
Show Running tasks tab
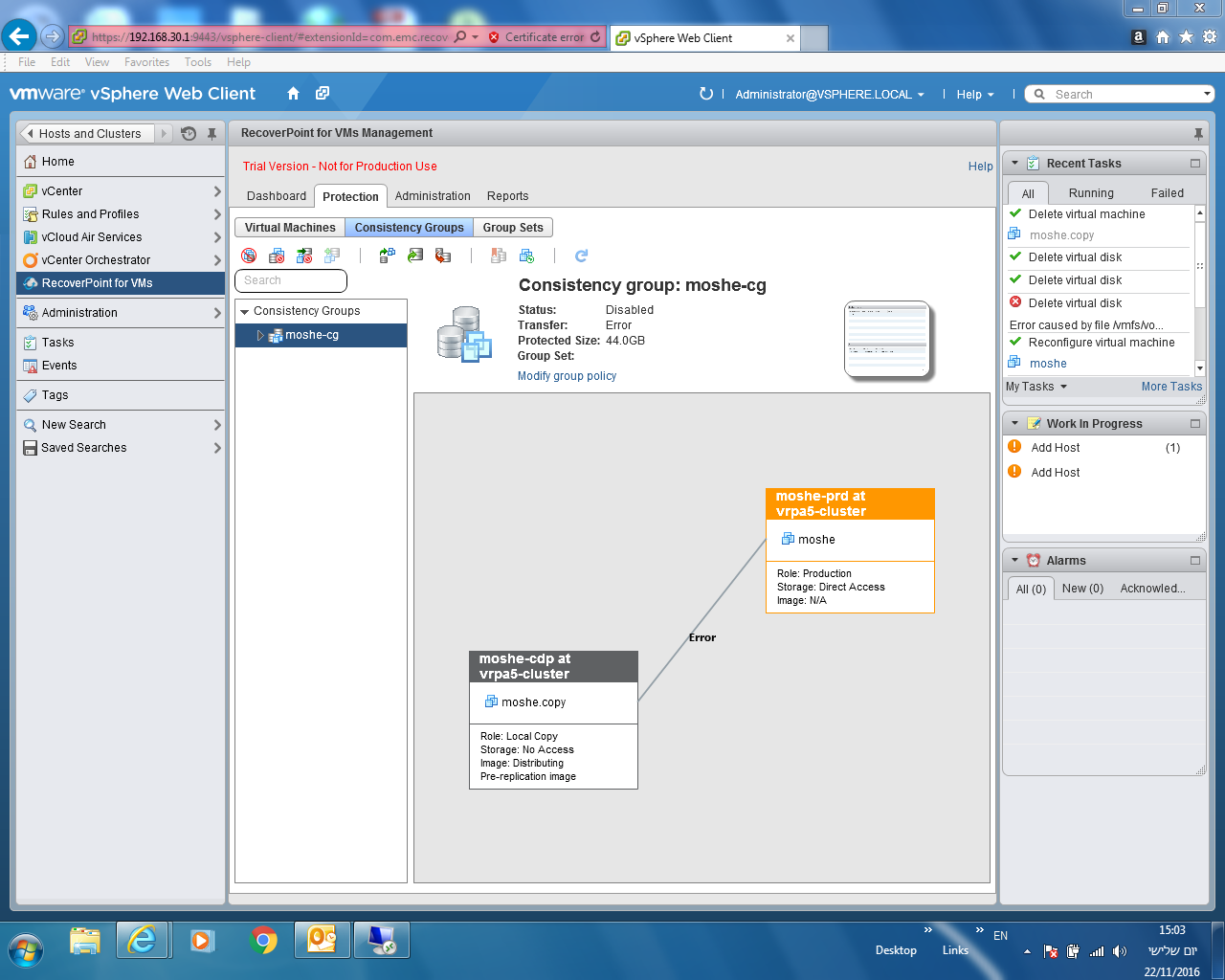pos(1091,193)
